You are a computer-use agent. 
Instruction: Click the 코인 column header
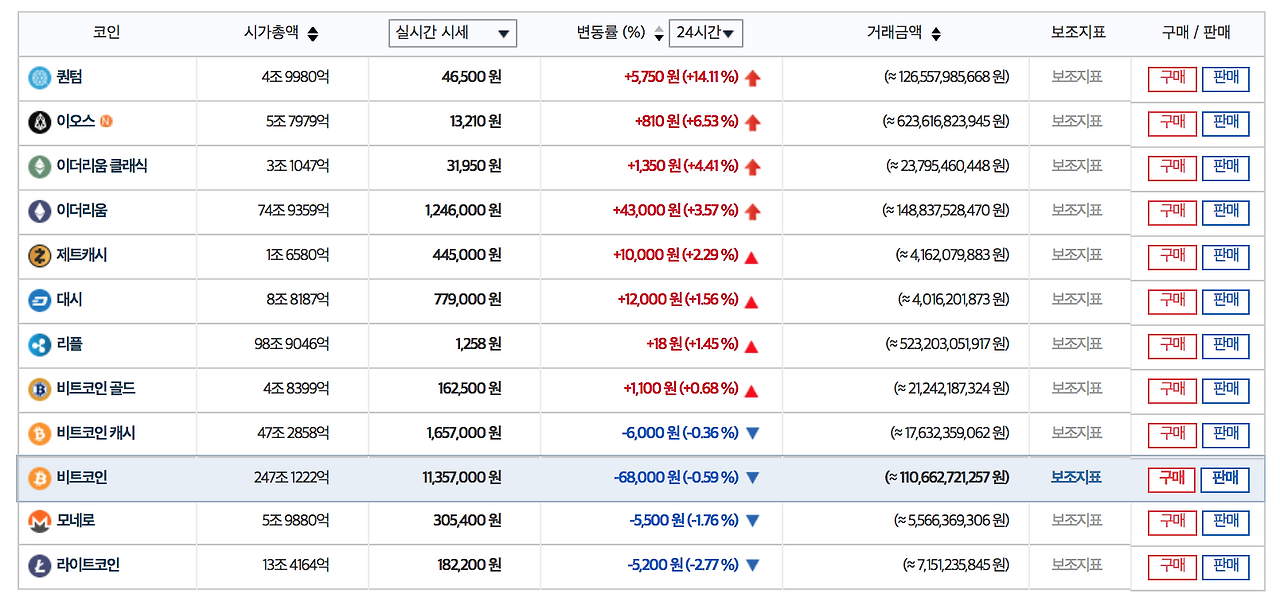coord(105,32)
